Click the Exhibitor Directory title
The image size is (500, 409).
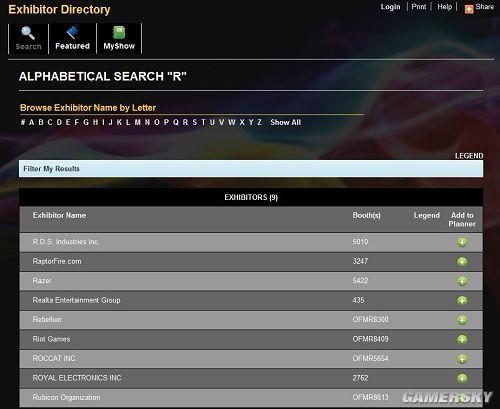[59, 10]
